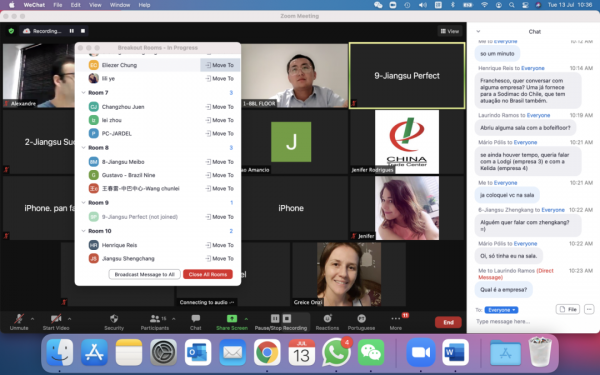Click Move To for Henrique Reis
600x375 pixels.
tap(220, 245)
